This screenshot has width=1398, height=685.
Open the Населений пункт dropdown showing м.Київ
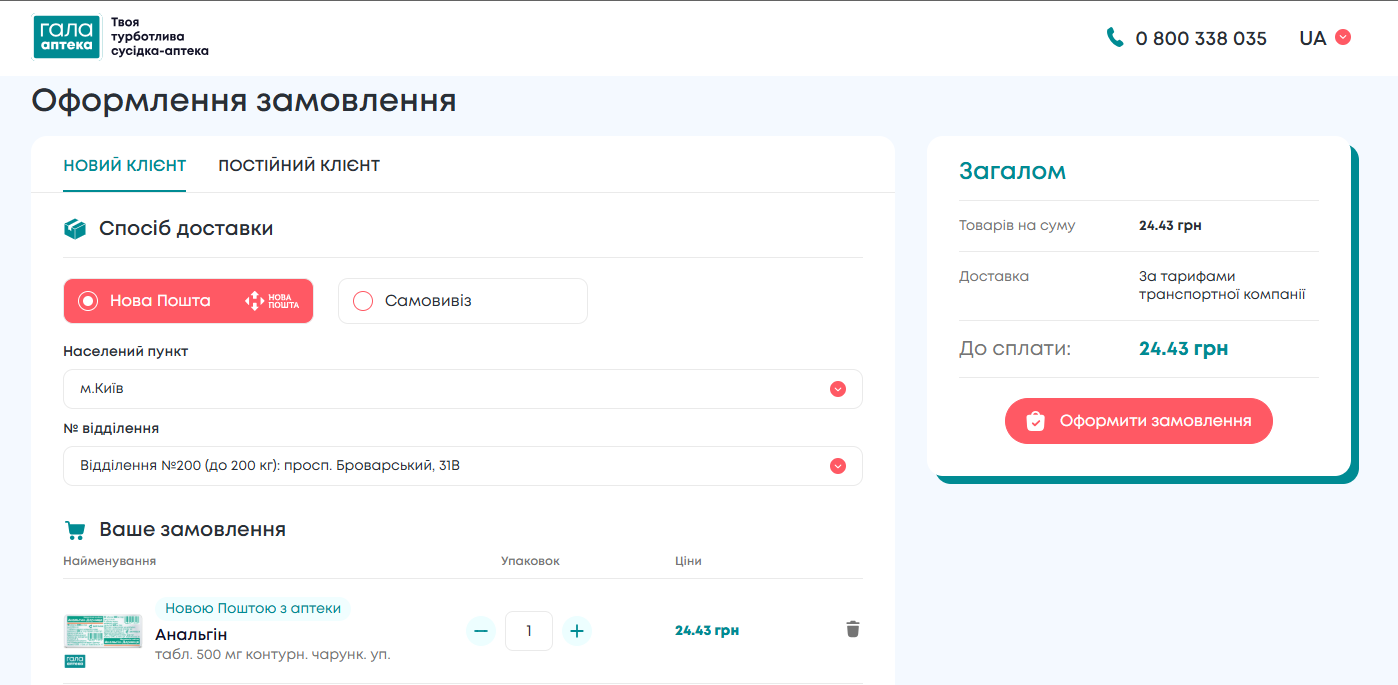pos(462,389)
